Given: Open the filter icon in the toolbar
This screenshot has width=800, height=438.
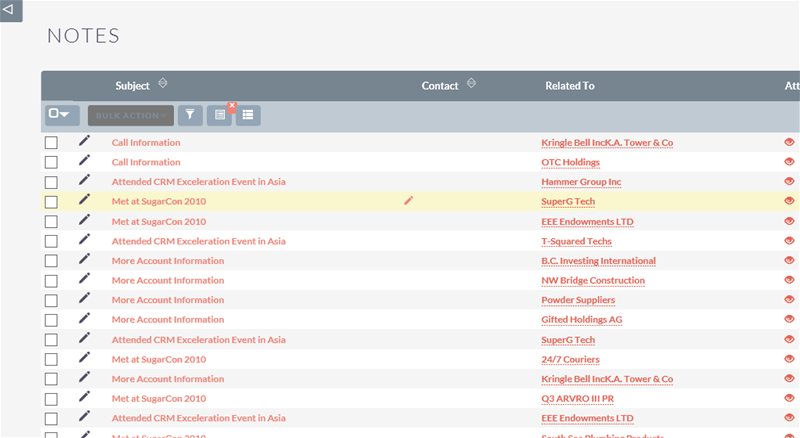Looking at the screenshot, I should [x=190, y=115].
